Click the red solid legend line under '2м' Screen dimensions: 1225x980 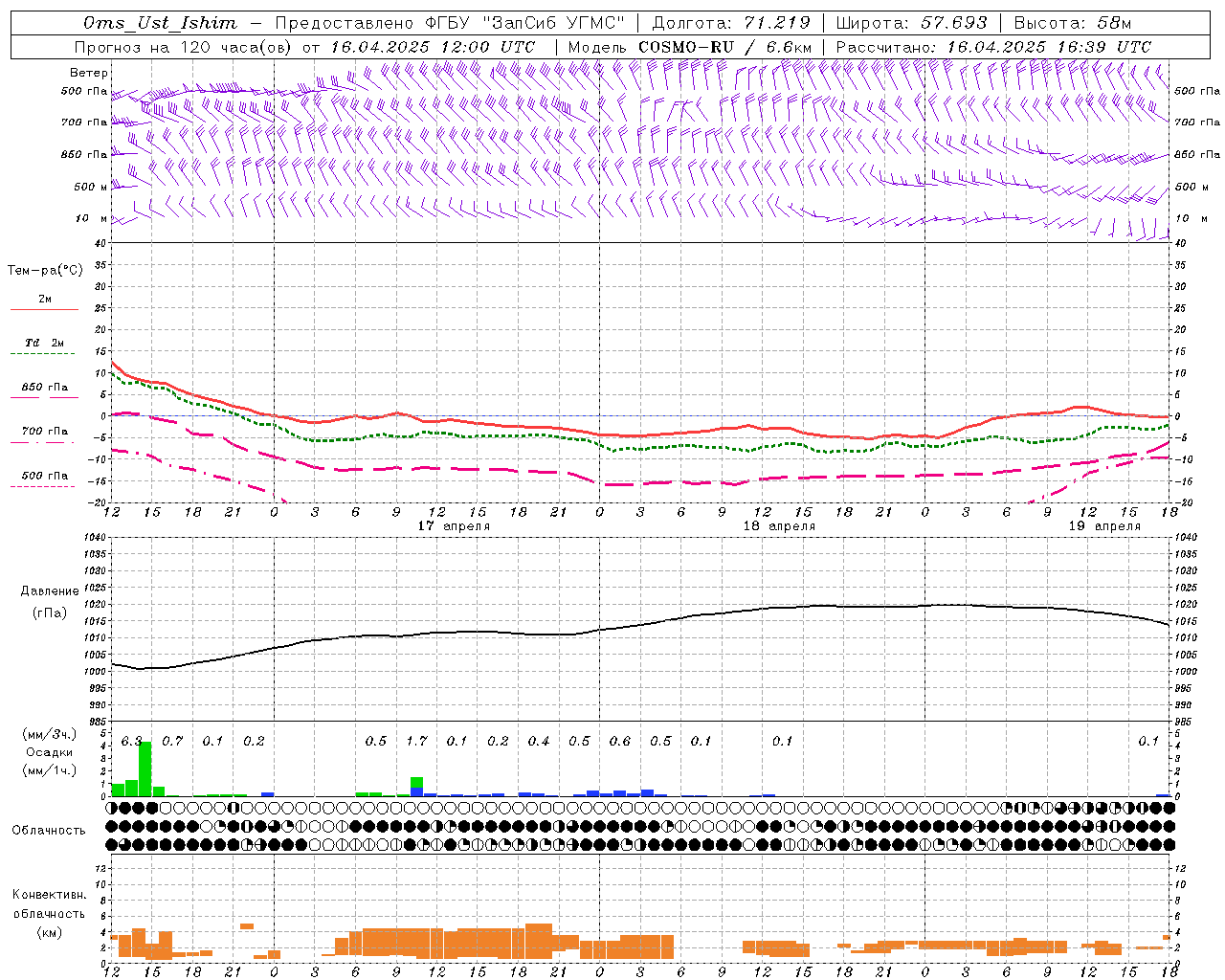coord(44,309)
